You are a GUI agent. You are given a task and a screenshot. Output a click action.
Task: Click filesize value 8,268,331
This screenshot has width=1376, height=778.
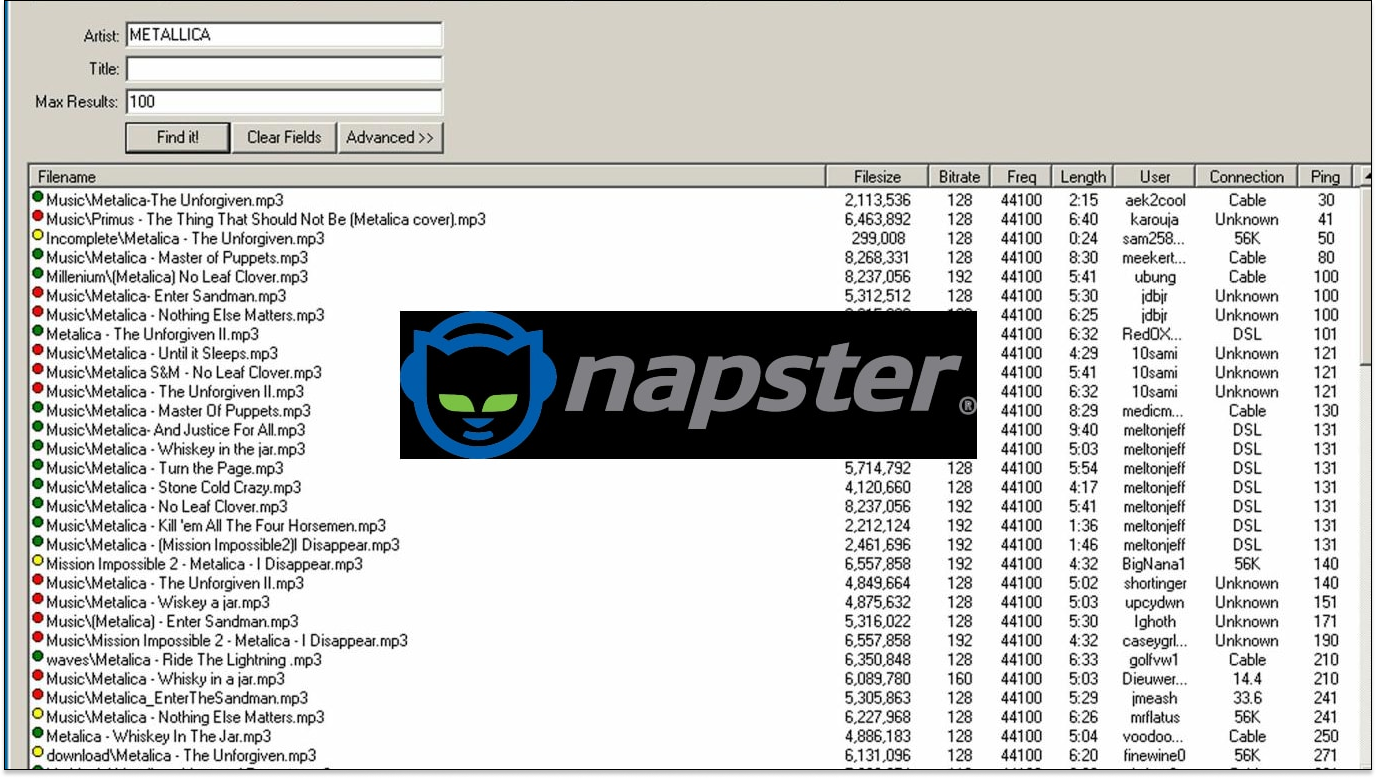[x=877, y=257]
